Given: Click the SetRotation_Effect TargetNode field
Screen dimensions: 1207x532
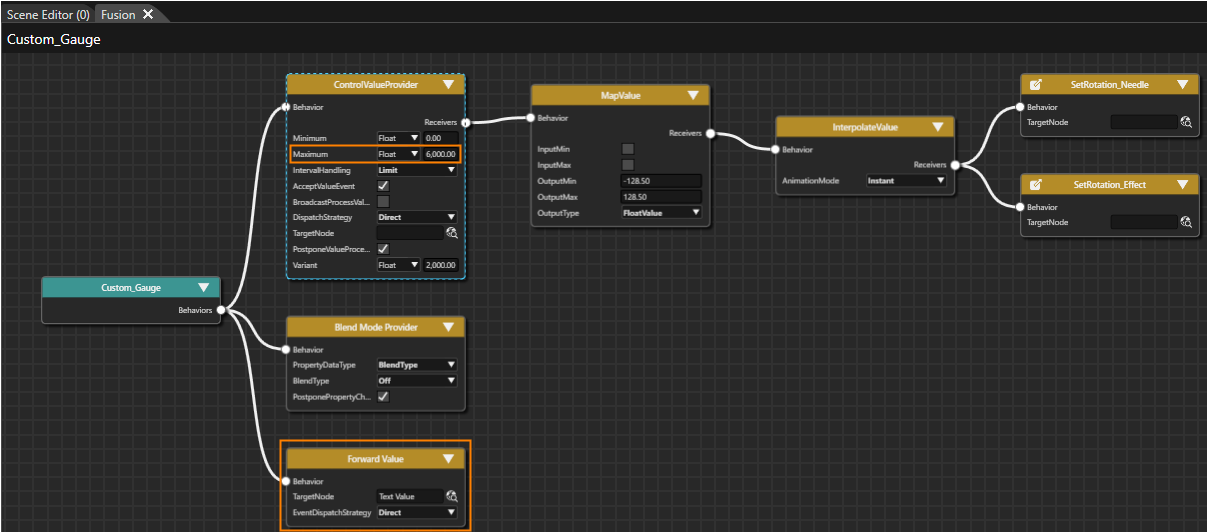Looking at the screenshot, I should coord(1144,222).
